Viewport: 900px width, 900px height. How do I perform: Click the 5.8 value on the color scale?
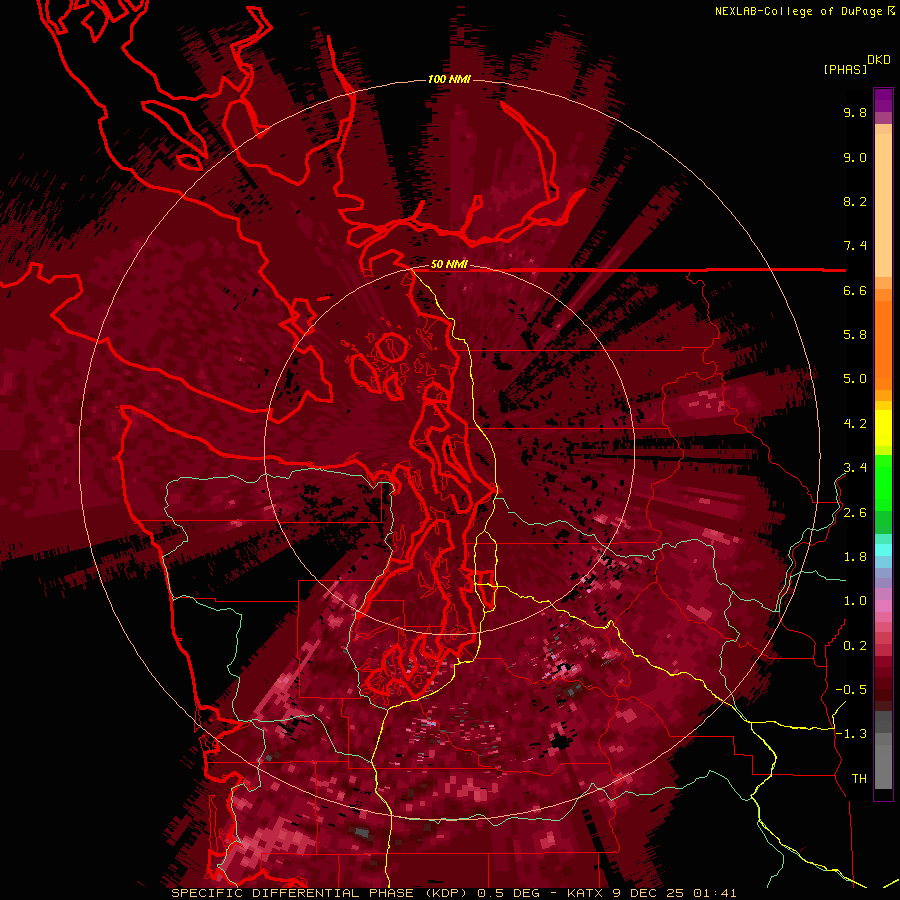[x=855, y=335]
